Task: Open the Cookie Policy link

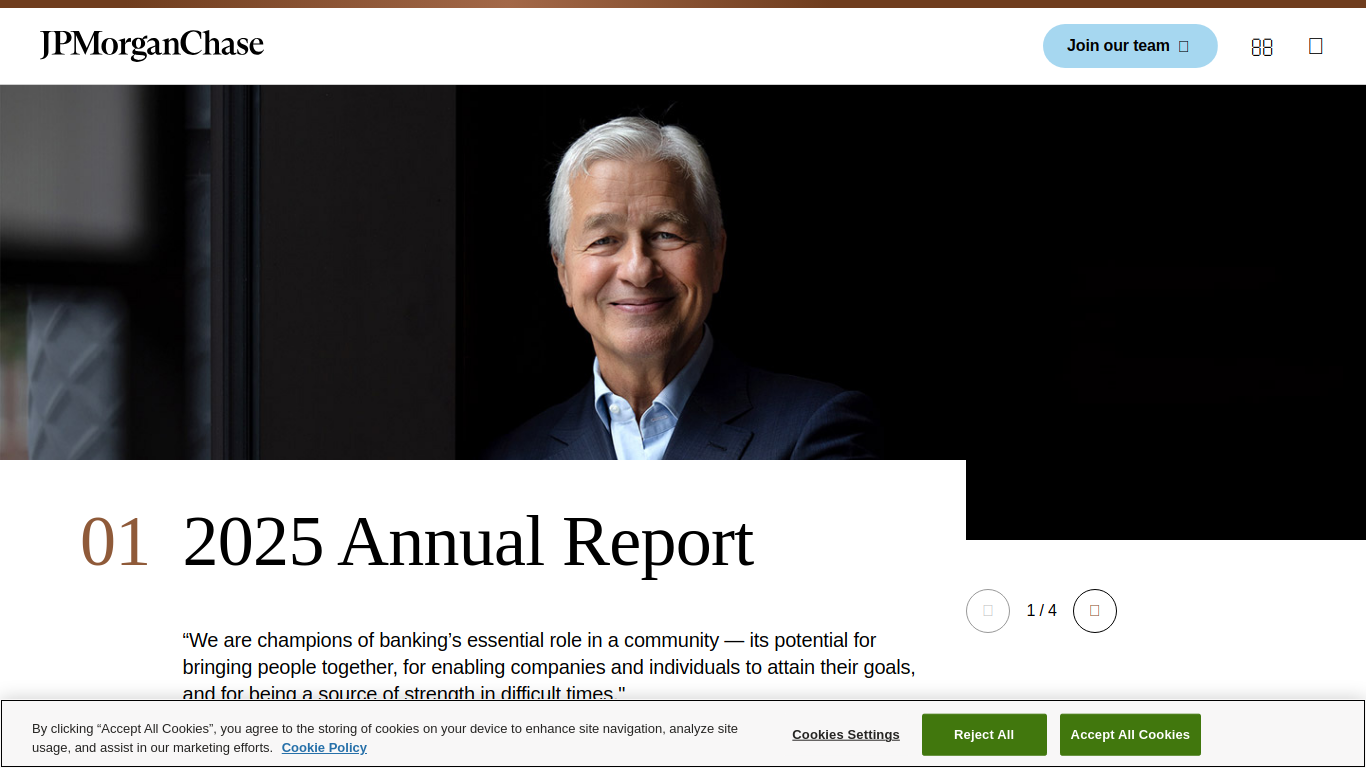Action: 324,748
